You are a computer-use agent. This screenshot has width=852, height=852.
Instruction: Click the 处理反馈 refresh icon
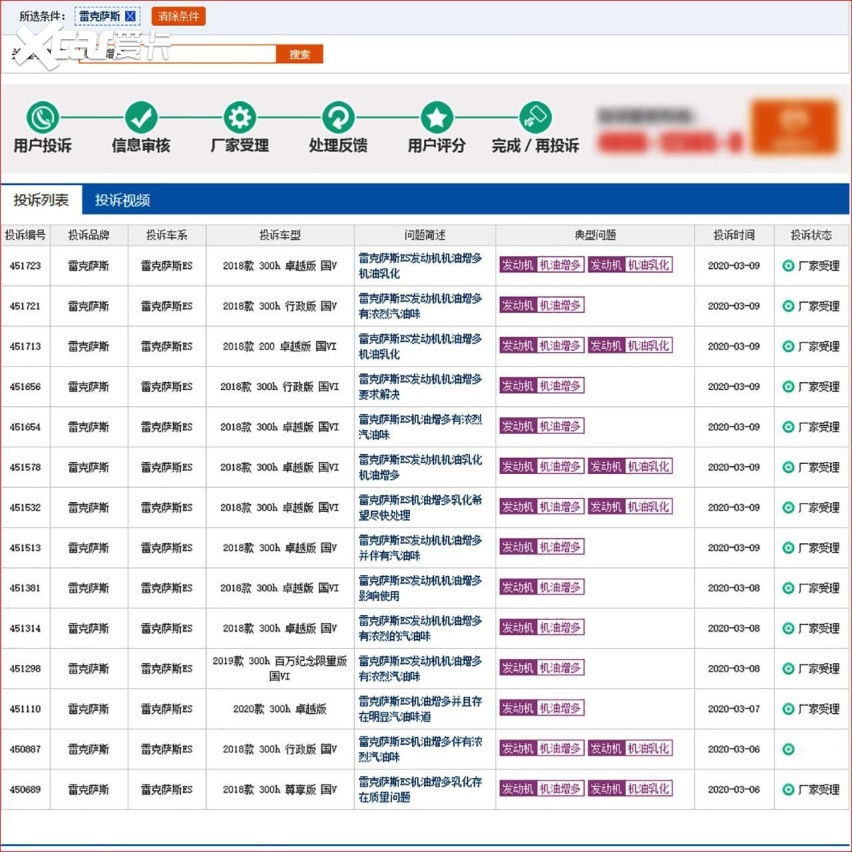coord(338,118)
